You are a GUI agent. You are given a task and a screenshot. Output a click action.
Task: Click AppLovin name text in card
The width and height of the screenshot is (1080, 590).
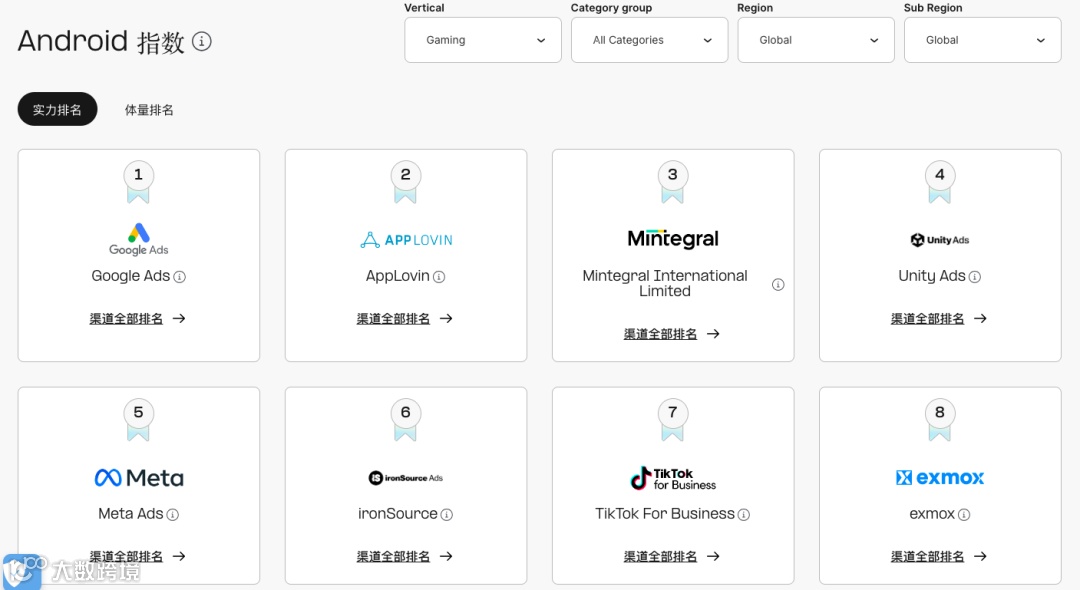[397, 276]
